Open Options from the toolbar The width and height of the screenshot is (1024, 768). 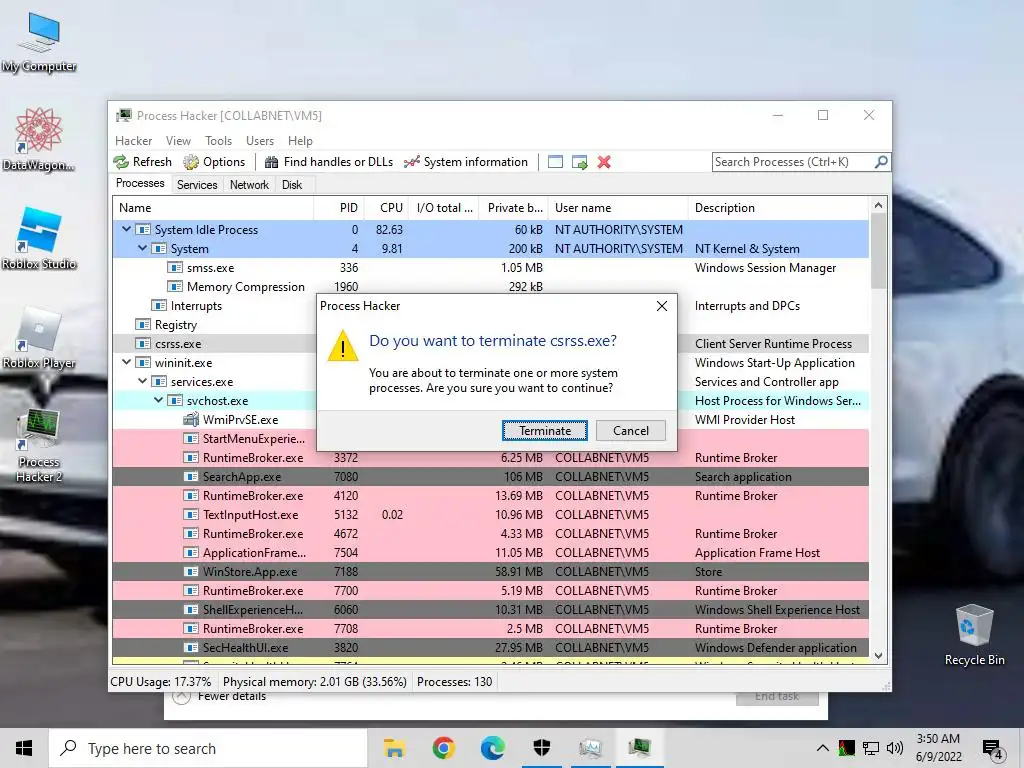(214, 162)
